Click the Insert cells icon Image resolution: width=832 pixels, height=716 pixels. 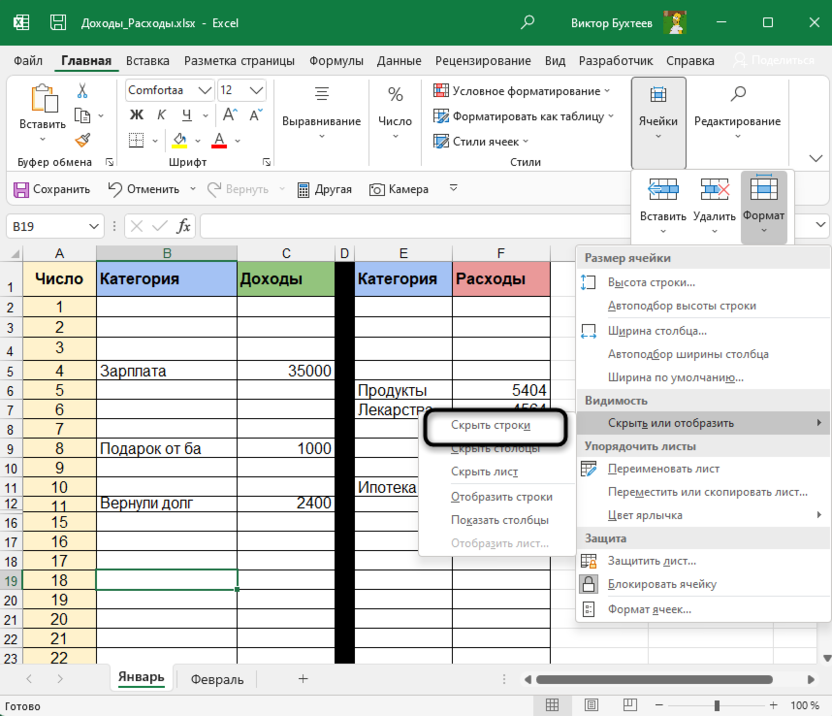(x=663, y=190)
